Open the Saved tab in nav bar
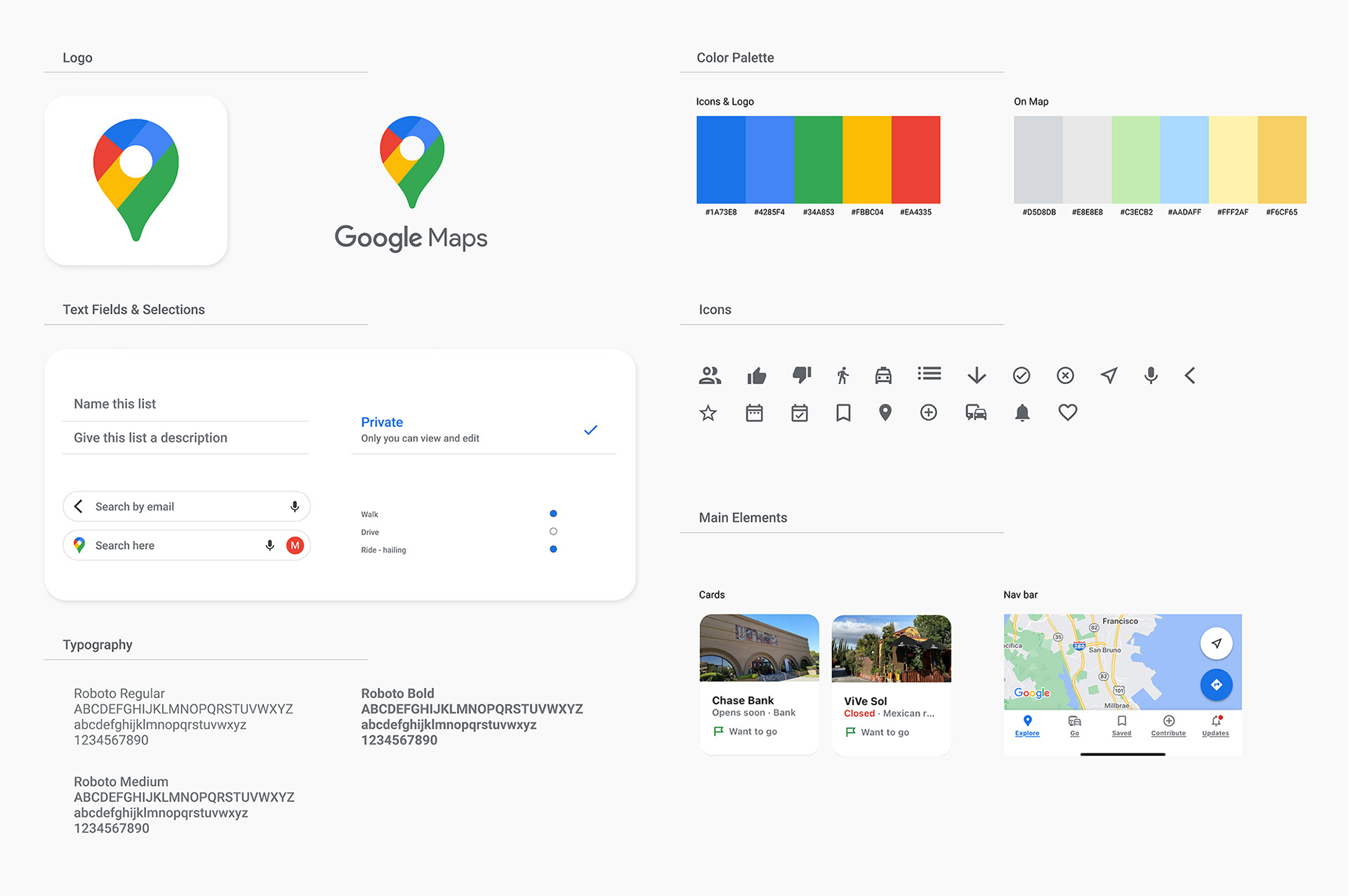1348x896 pixels. coord(1122,726)
